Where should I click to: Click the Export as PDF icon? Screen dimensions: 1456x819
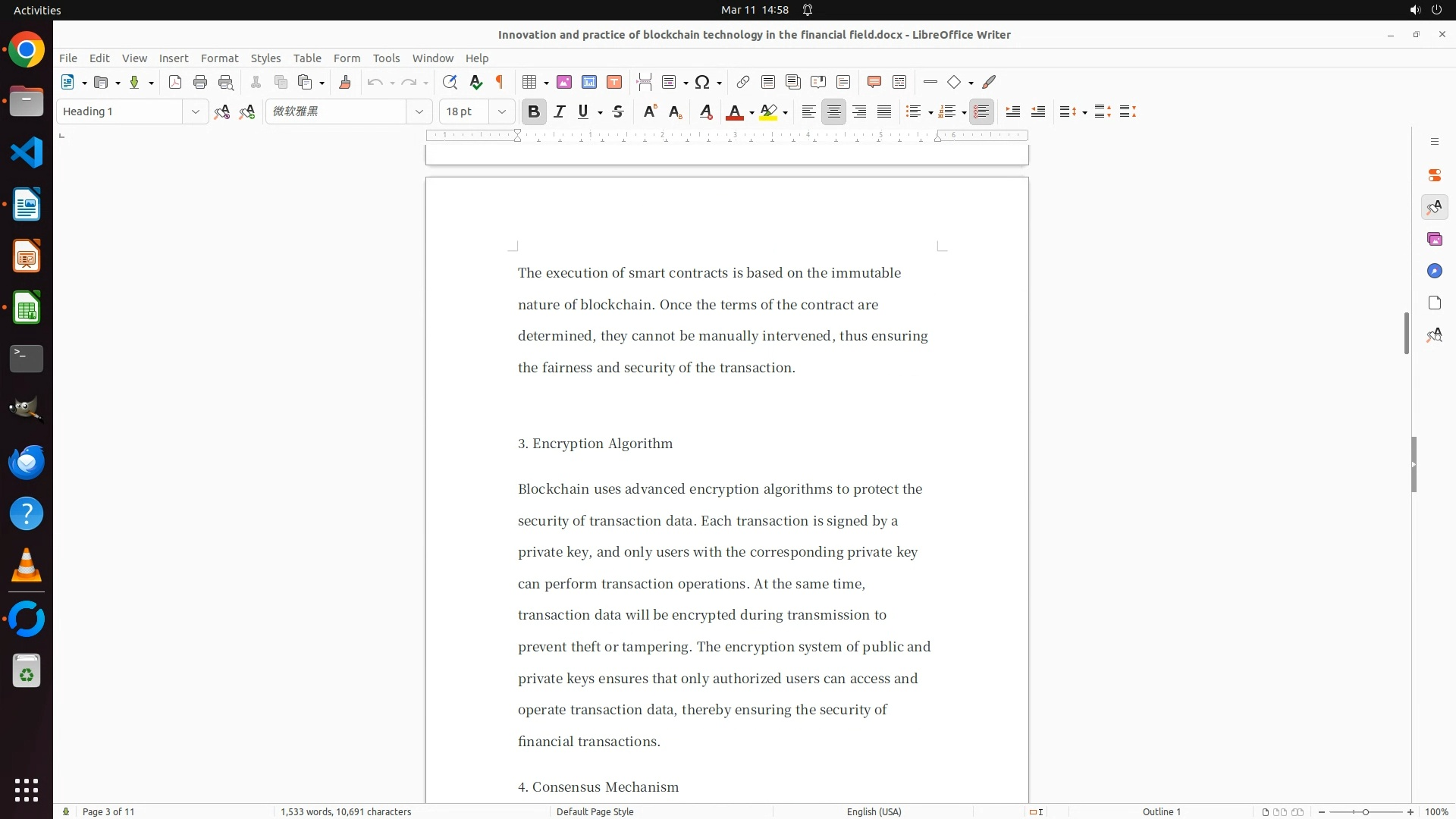tap(175, 82)
